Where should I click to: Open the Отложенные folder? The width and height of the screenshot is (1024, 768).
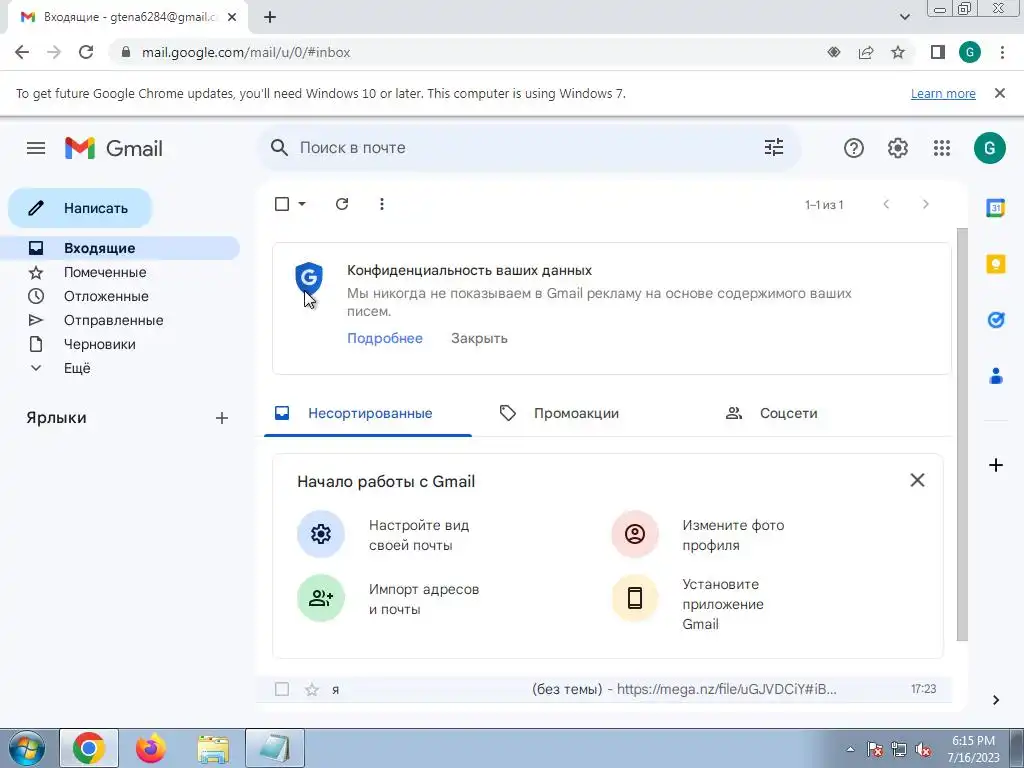(x=120, y=296)
